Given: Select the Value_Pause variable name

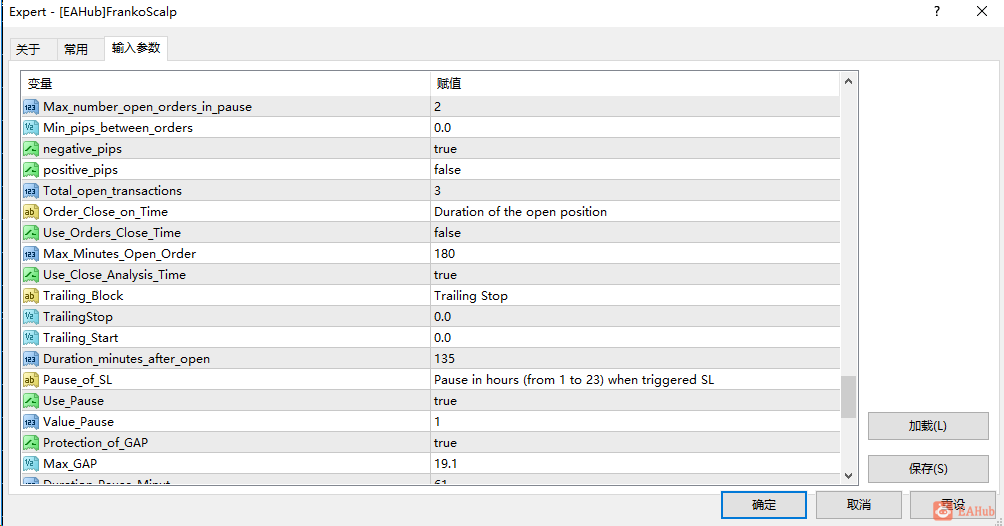Looking at the screenshot, I should (78, 422).
